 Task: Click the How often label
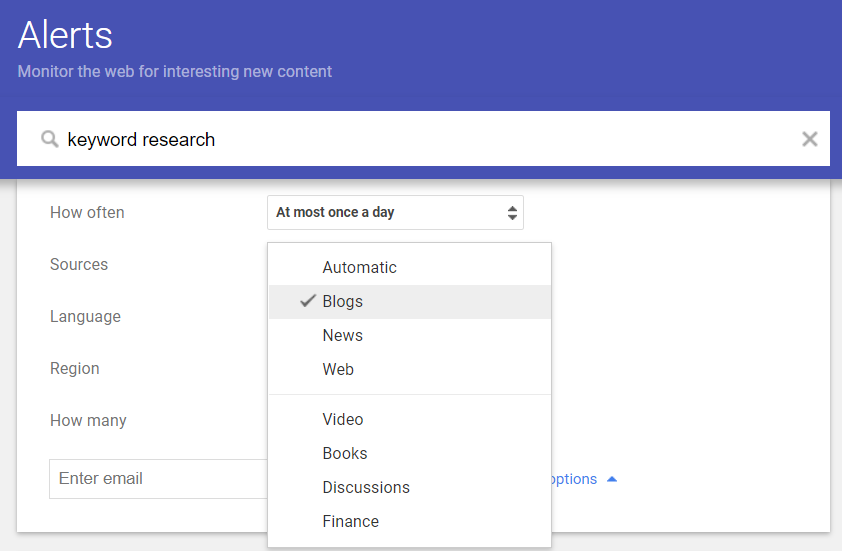click(87, 213)
